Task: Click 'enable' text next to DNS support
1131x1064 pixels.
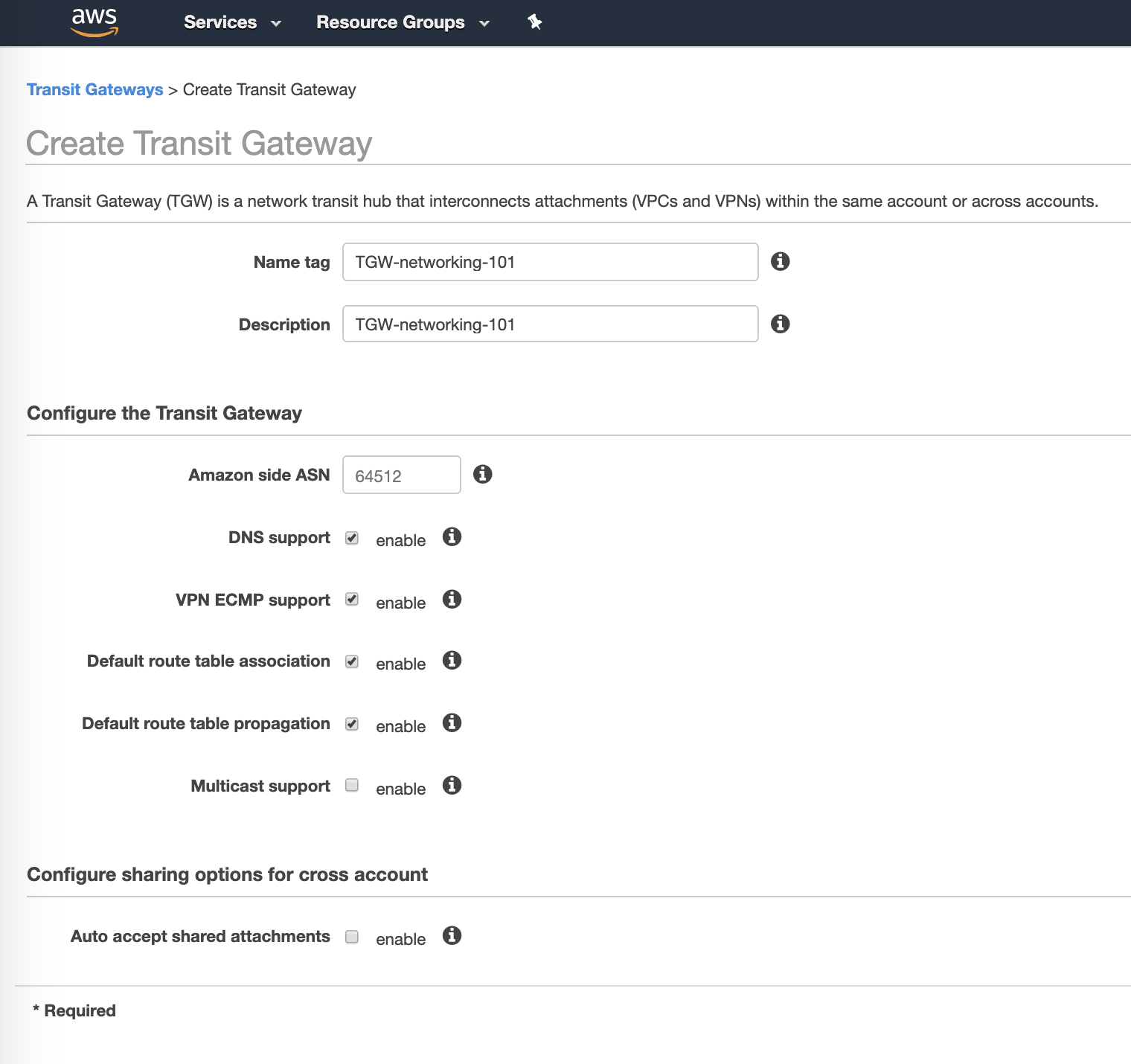Action: [x=401, y=540]
